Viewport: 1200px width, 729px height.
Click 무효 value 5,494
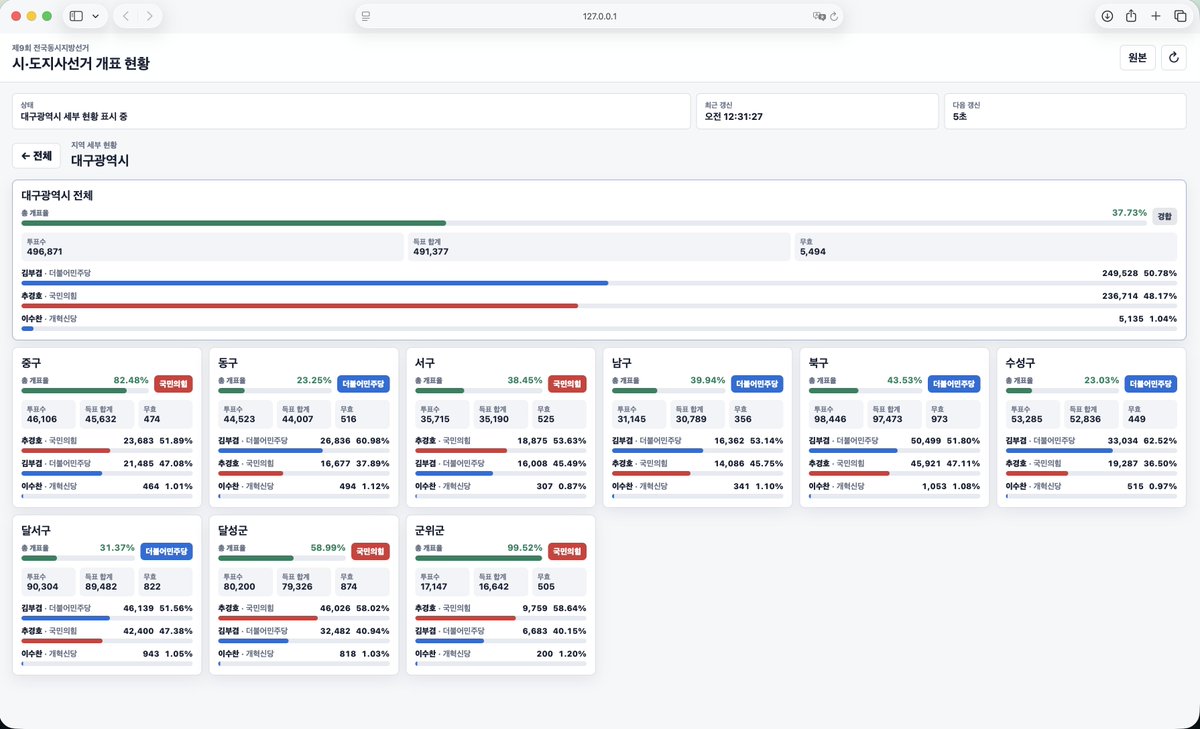[812, 252]
